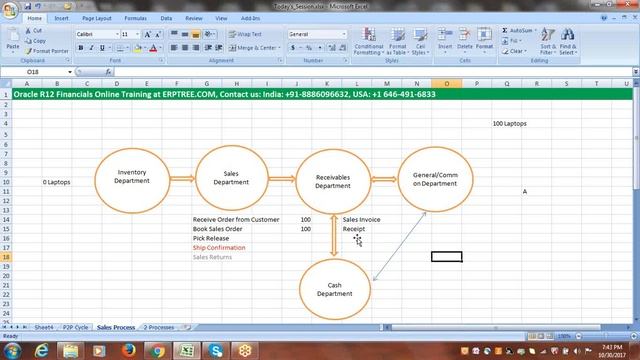640x360 pixels.
Task: Increase font size with Grow Font
Action: point(147,34)
